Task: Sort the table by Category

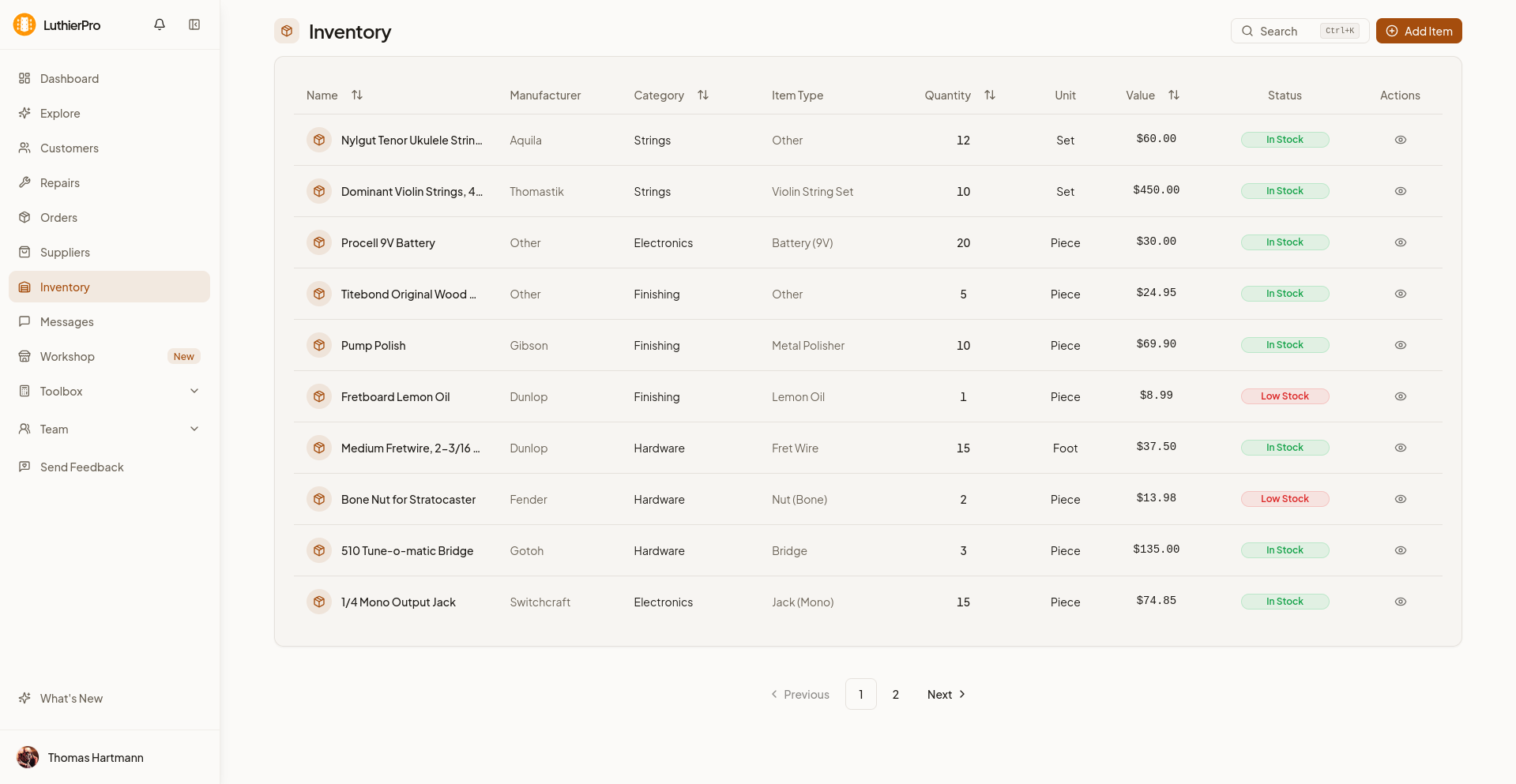Action: [703, 95]
